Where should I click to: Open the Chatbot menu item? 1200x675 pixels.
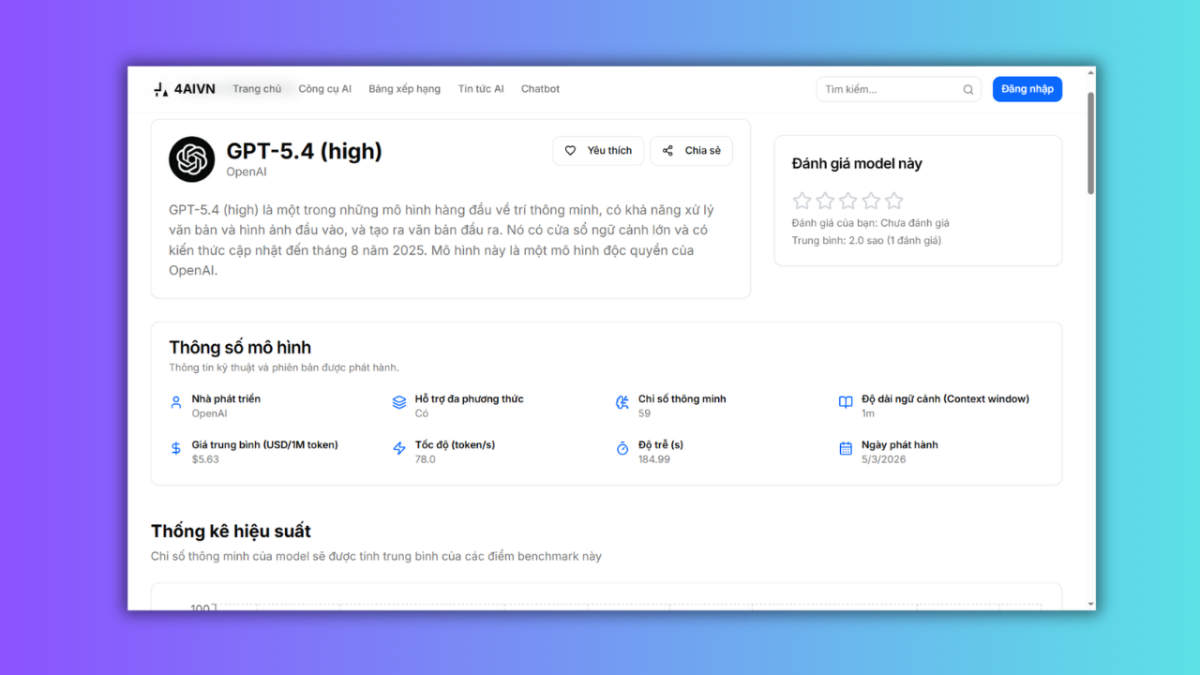tap(540, 89)
